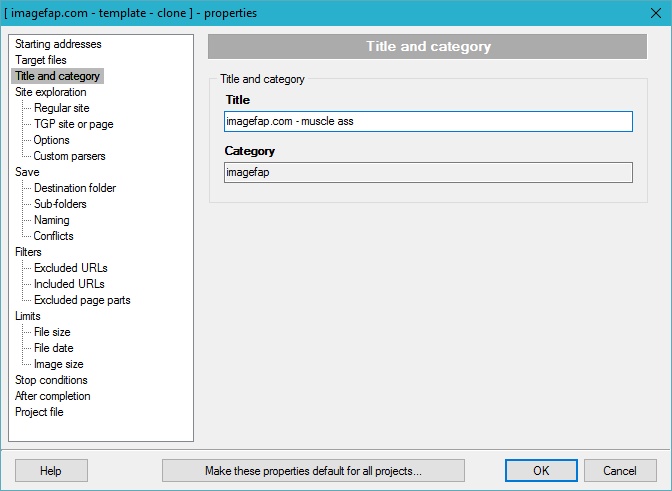The height and width of the screenshot is (491, 672).
Task: Open the Starting addresses section
Action: 58,44
